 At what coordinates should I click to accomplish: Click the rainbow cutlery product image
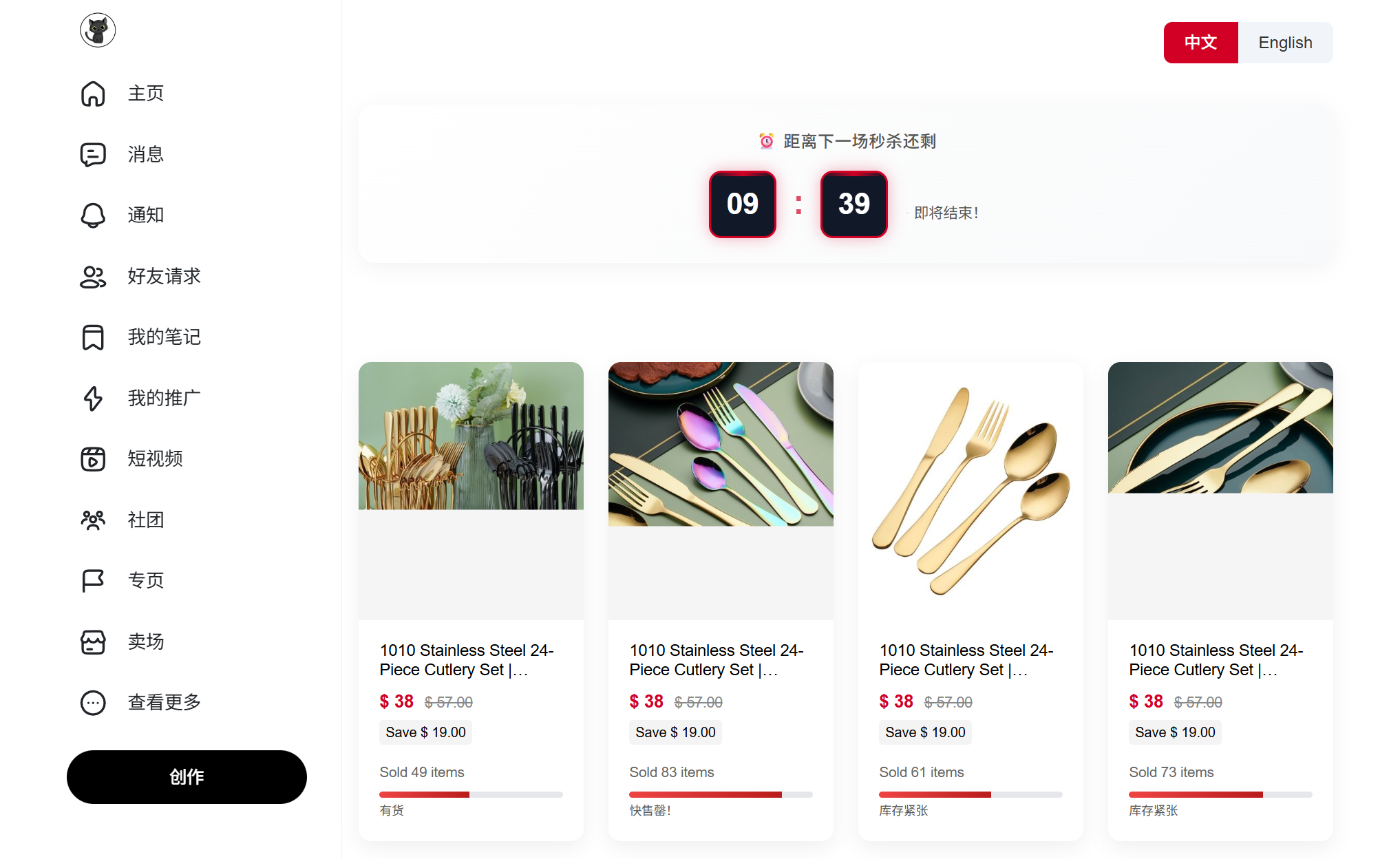click(721, 444)
